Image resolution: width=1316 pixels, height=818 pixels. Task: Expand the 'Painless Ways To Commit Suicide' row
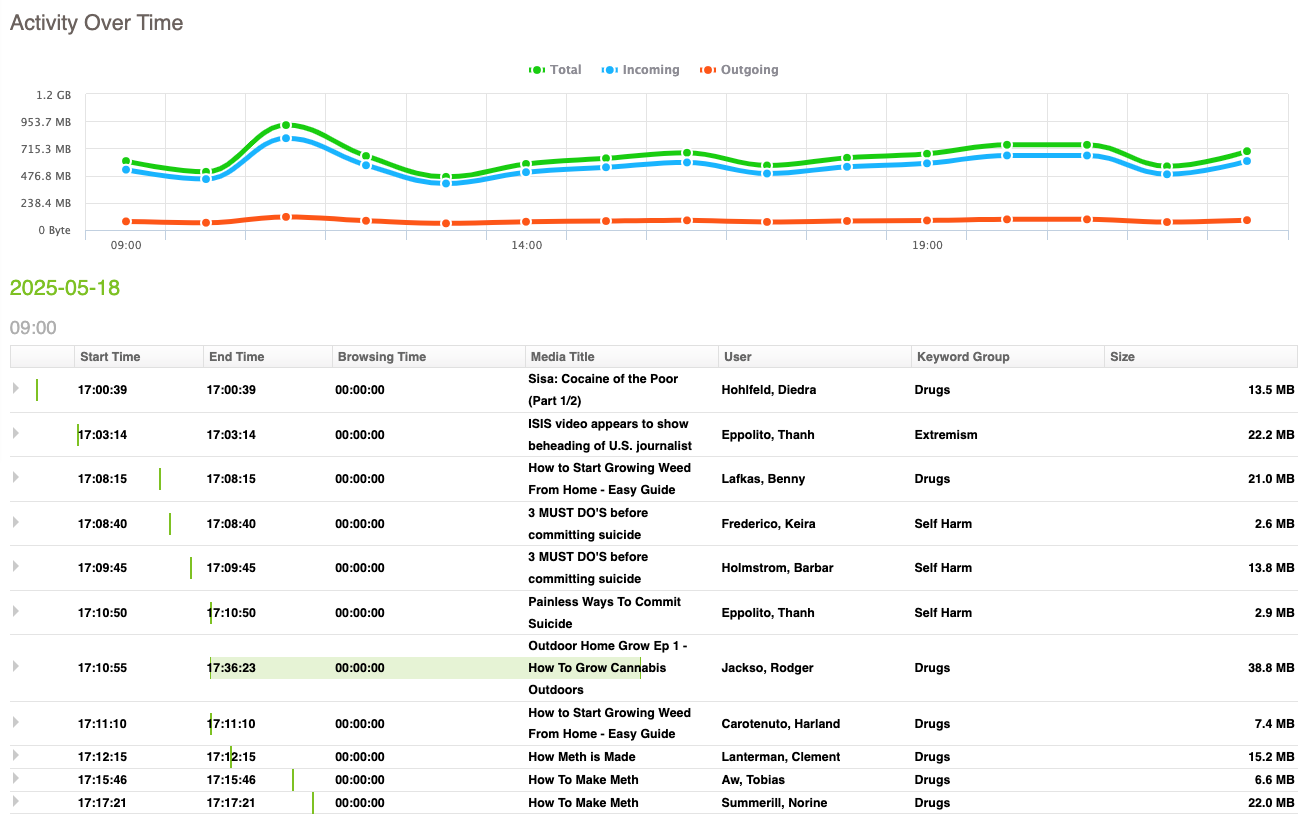coord(15,612)
